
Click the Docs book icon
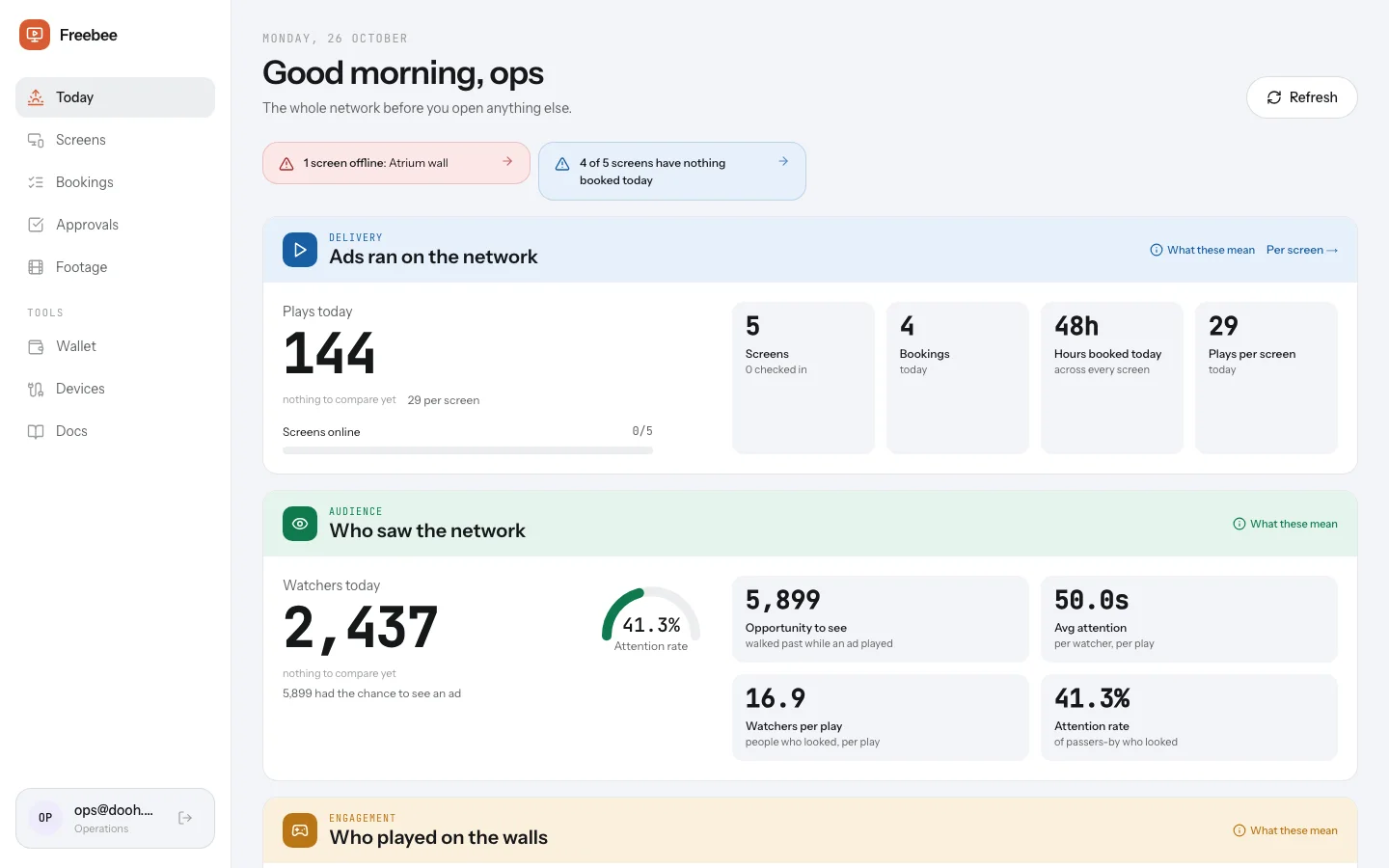tap(36, 431)
